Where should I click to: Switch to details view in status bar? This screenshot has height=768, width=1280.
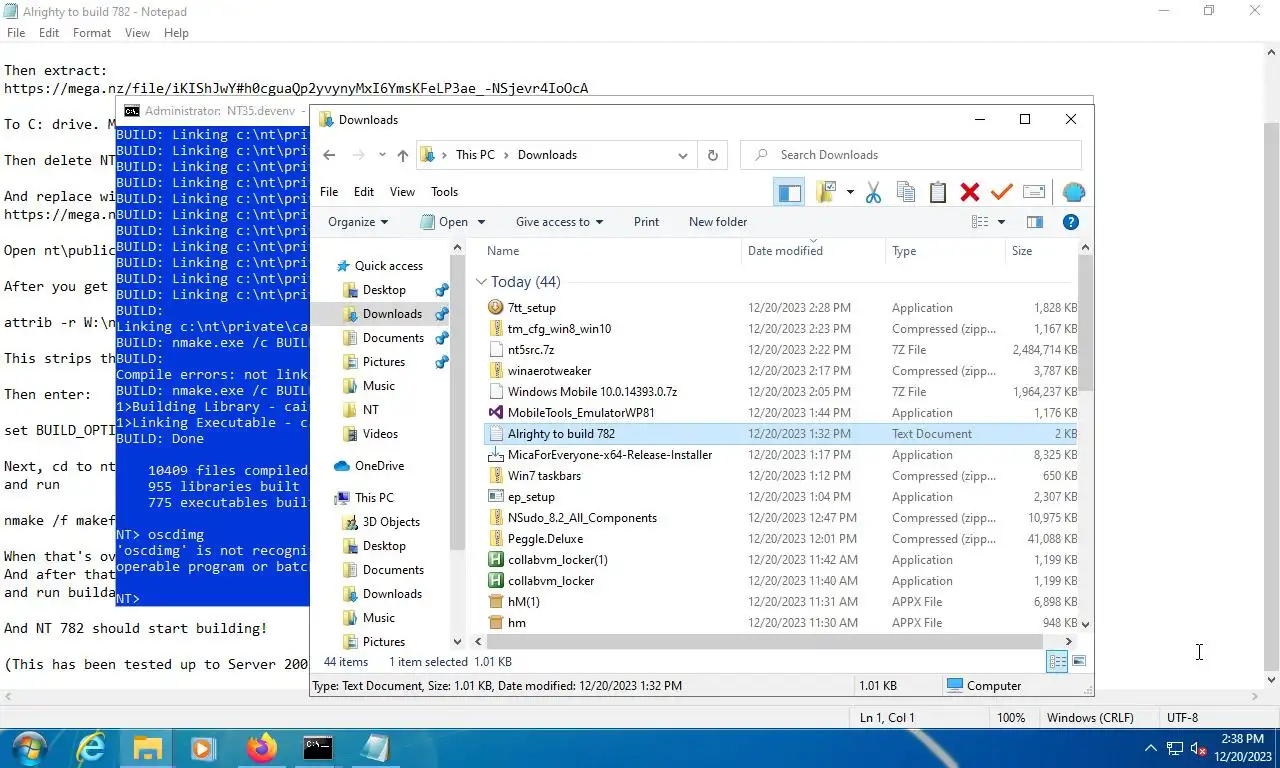click(x=1057, y=661)
